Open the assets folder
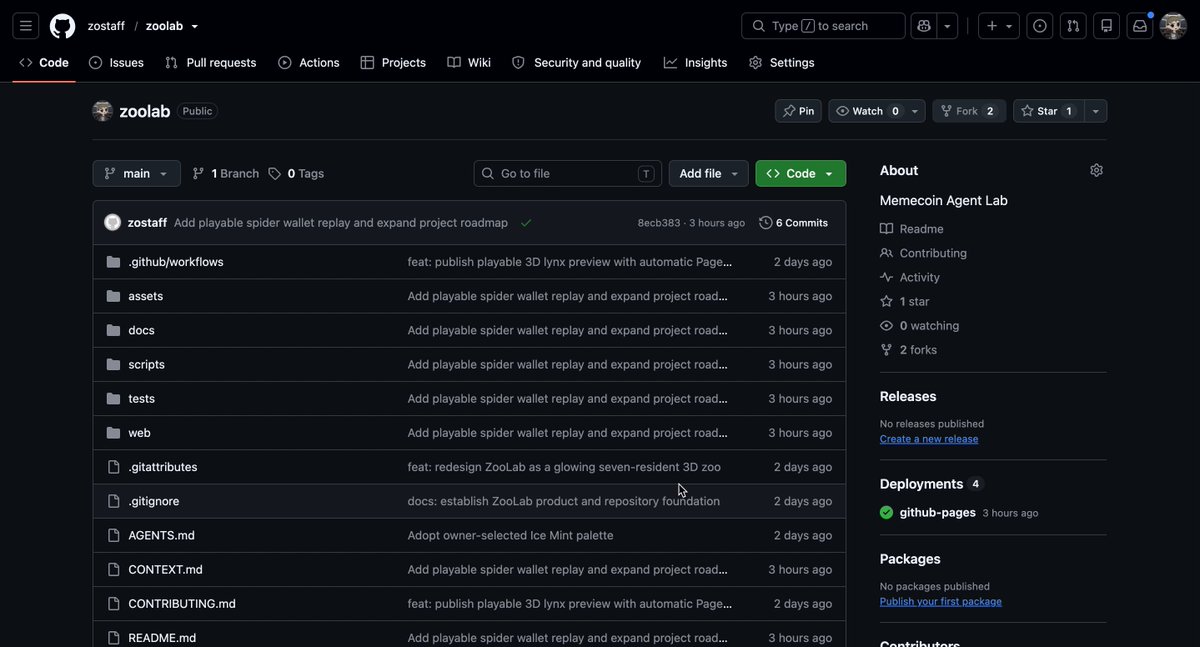This screenshot has width=1200, height=647. (x=146, y=296)
